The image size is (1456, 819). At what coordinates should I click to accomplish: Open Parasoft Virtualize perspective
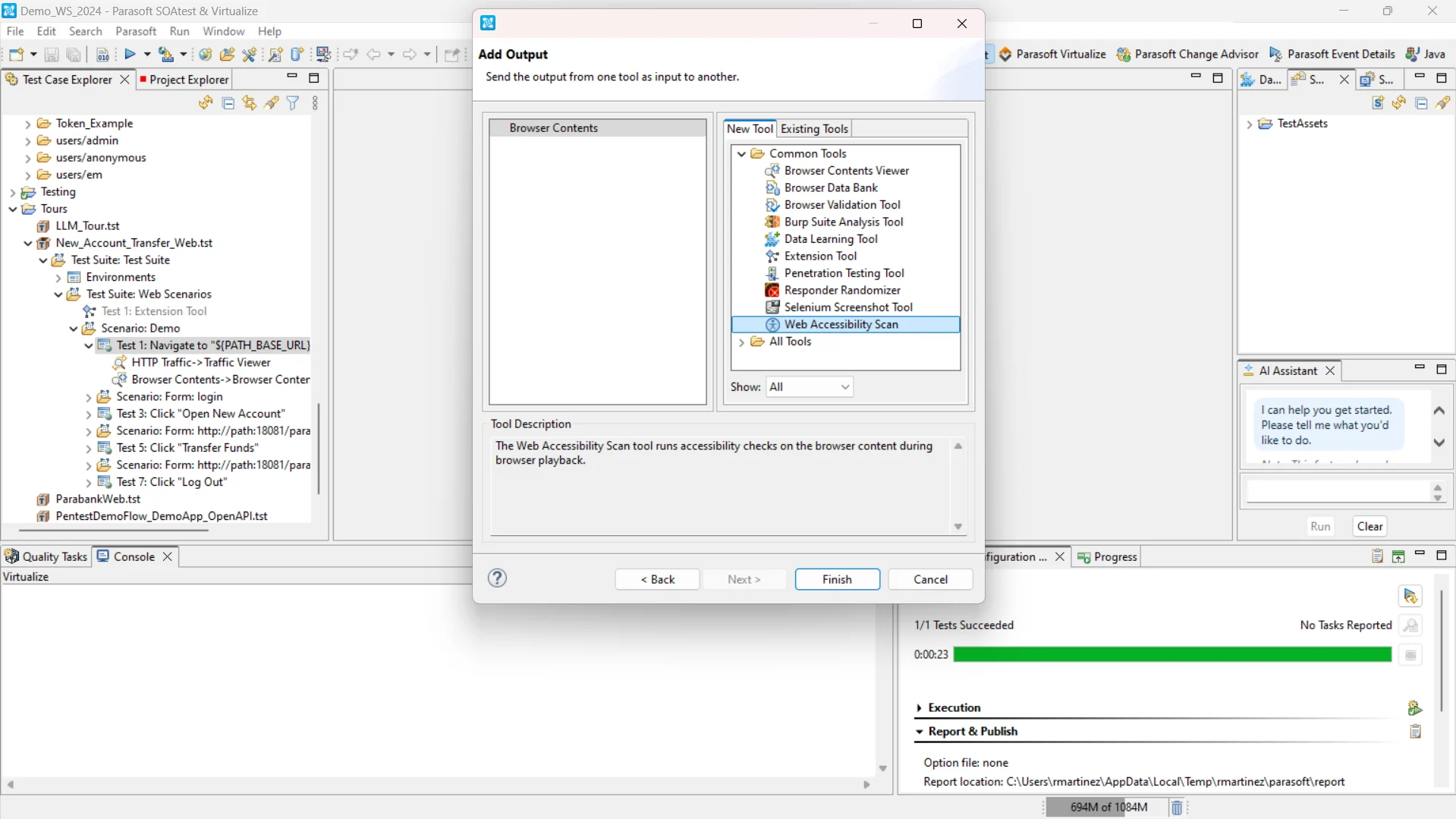click(1052, 54)
